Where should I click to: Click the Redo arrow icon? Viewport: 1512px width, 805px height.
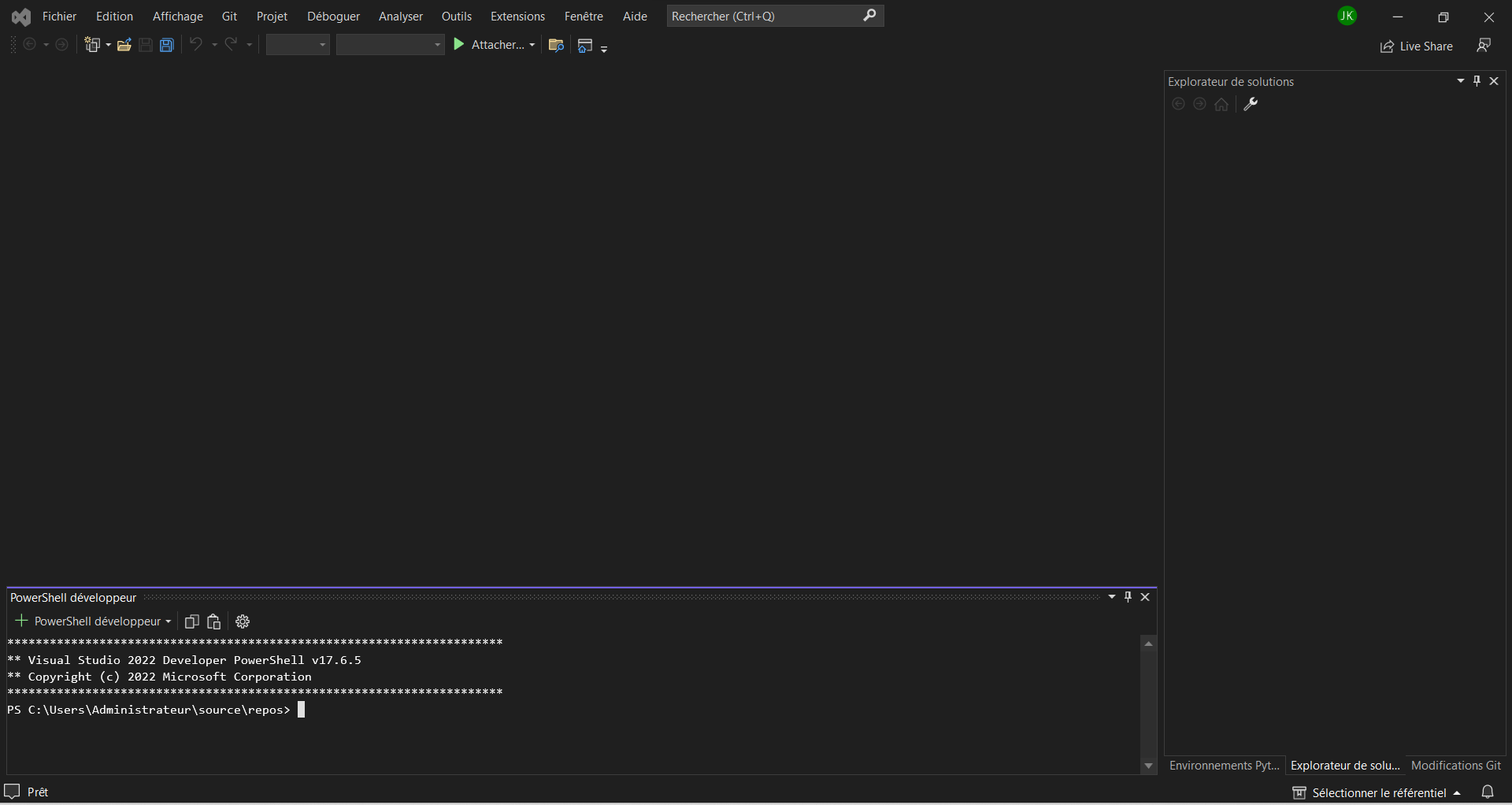[x=232, y=44]
